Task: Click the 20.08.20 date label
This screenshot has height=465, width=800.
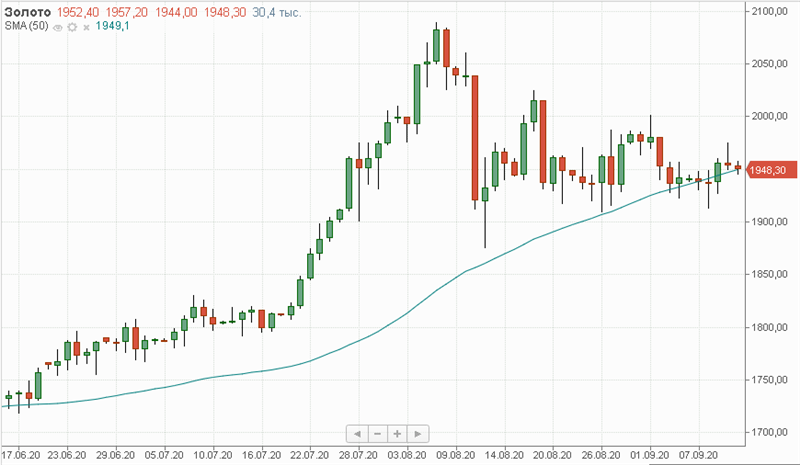Action: click(x=553, y=455)
